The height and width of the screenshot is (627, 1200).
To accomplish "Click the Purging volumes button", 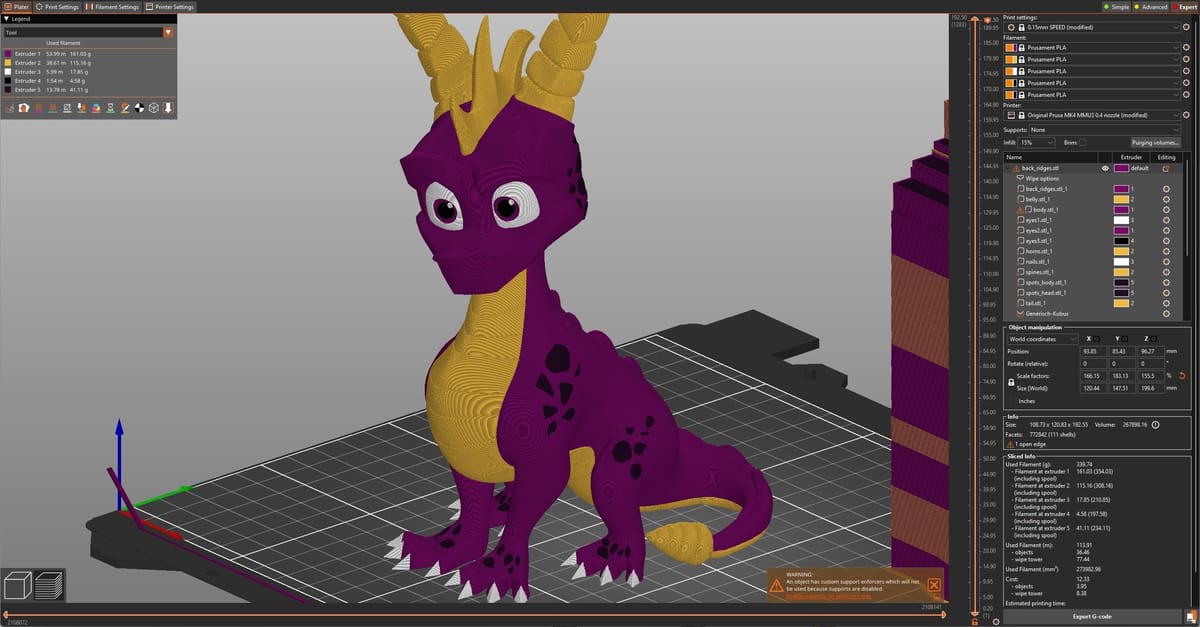I will [x=1155, y=142].
